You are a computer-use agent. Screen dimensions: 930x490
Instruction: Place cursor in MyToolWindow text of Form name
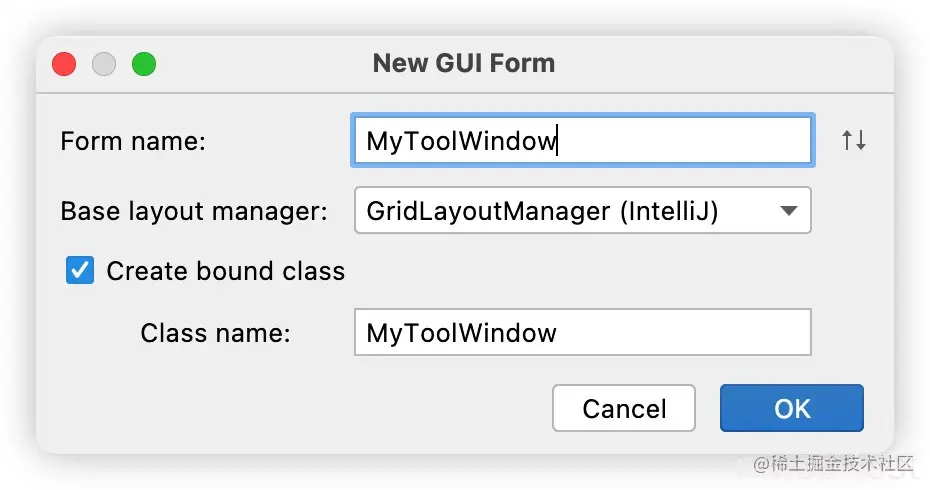point(461,141)
